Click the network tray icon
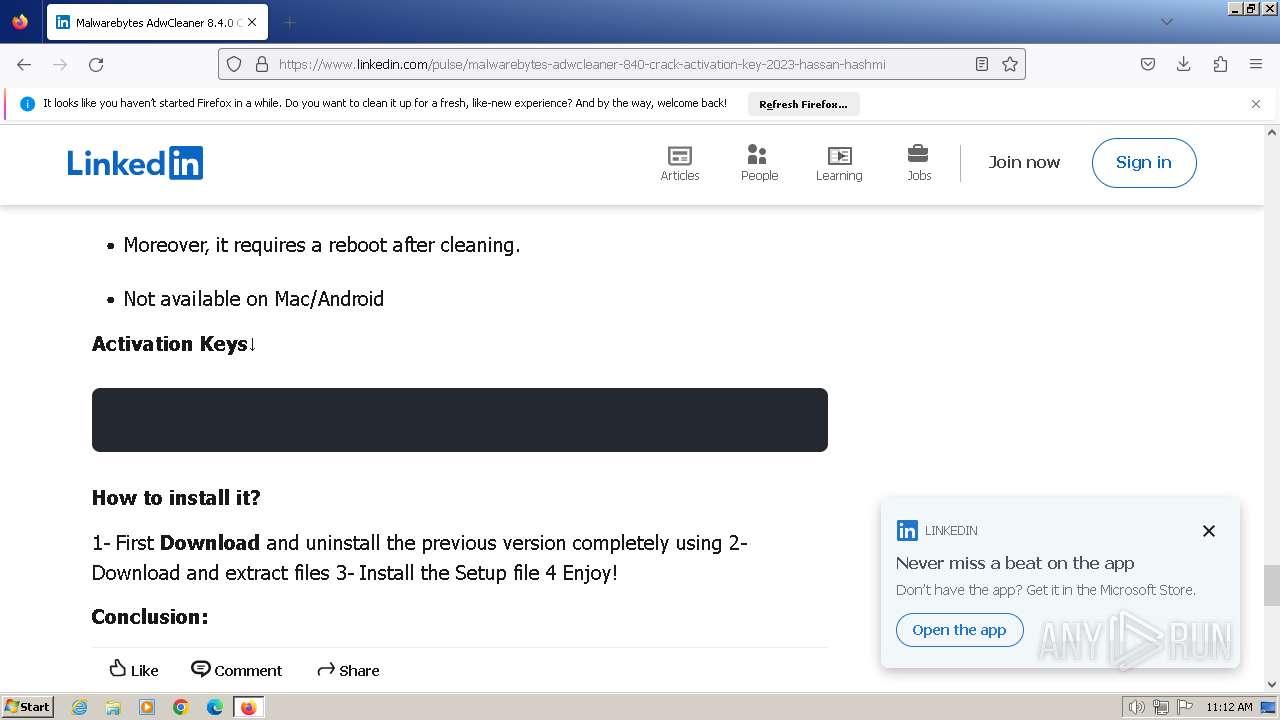Image resolution: width=1280 pixels, height=720 pixels. 1161,707
